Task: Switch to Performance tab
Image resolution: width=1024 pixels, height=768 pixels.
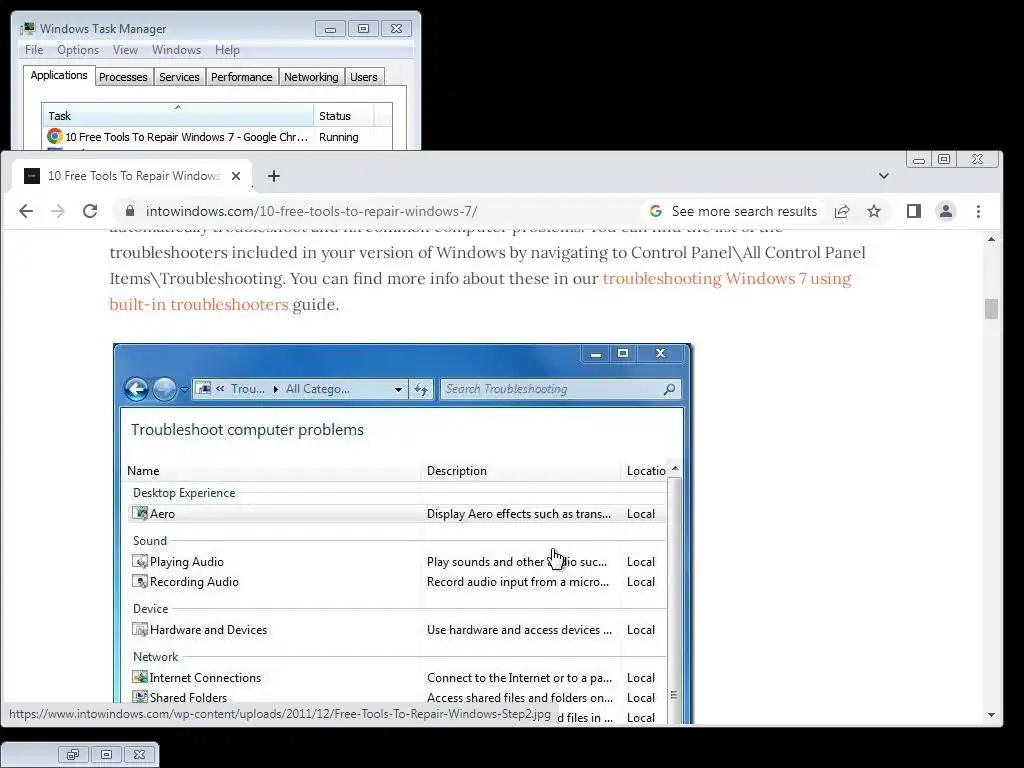Action: [x=242, y=77]
